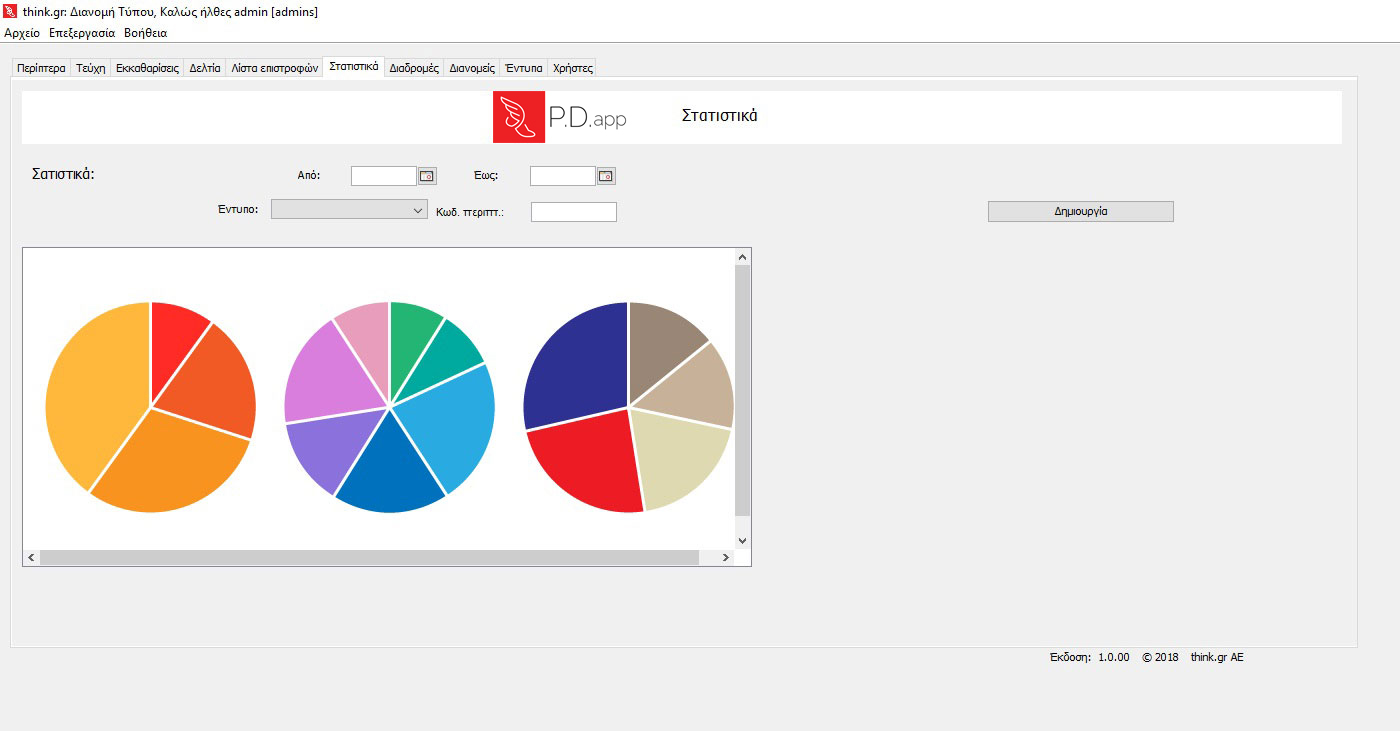Open the calendar picker for Έως date
Screen dimensions: 1400x731
pyautogui.click(x=606, y=176)
